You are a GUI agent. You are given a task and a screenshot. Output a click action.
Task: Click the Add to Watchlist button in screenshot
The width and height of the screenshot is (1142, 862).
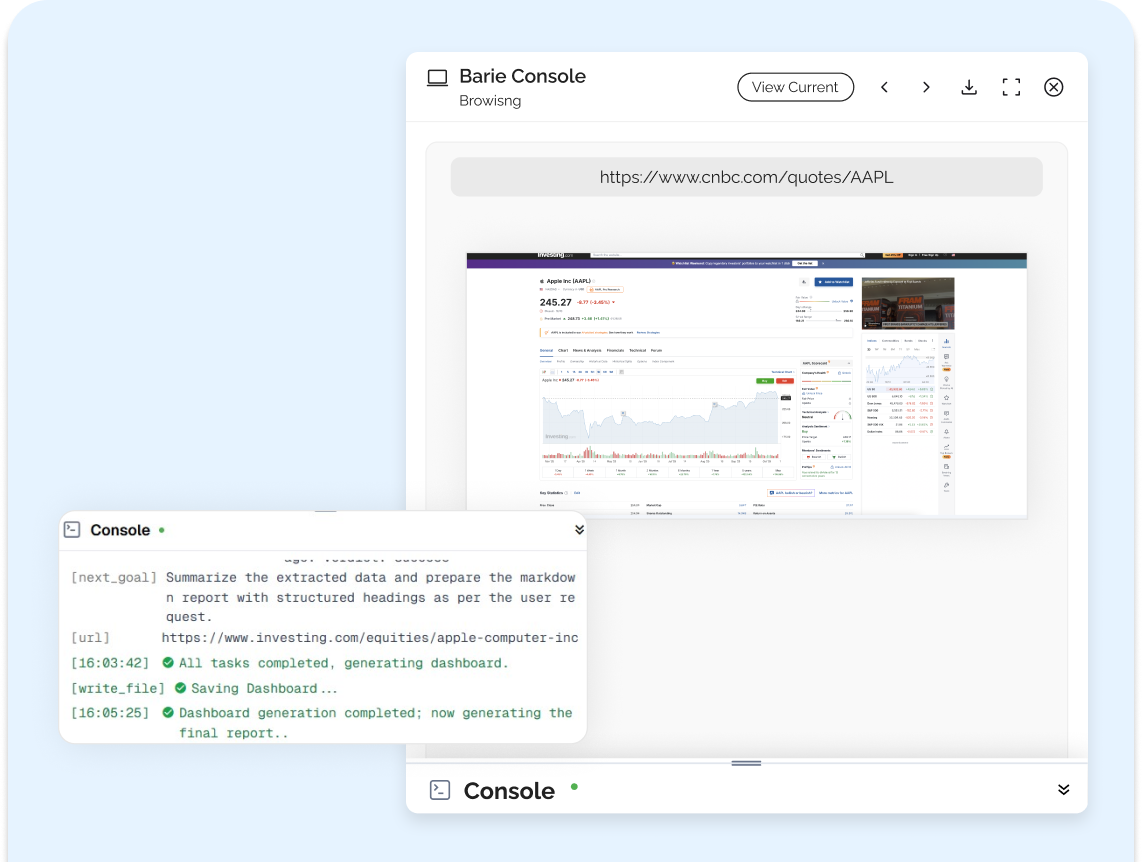pos(833,283)
